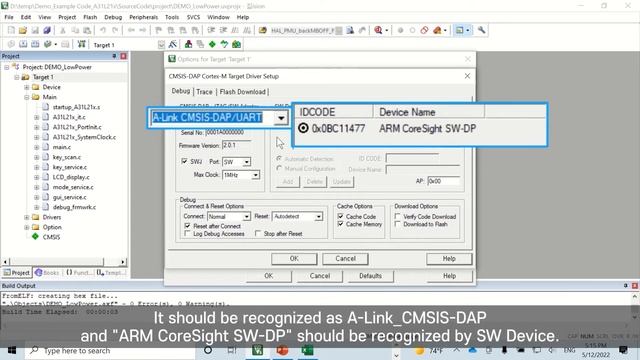
Task: Click the Paste toolbar icon
Action: pyautogui.click(x=87, y=30)
